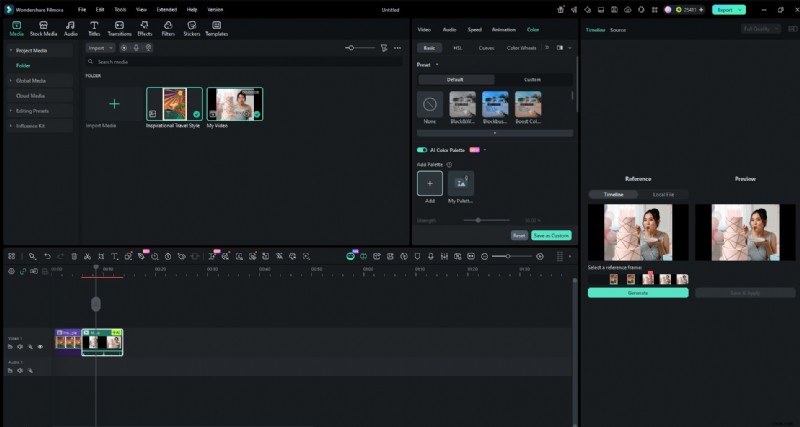
Task: Open the Stickers panel
Action: pyautogui.click(x=192, y=29)
